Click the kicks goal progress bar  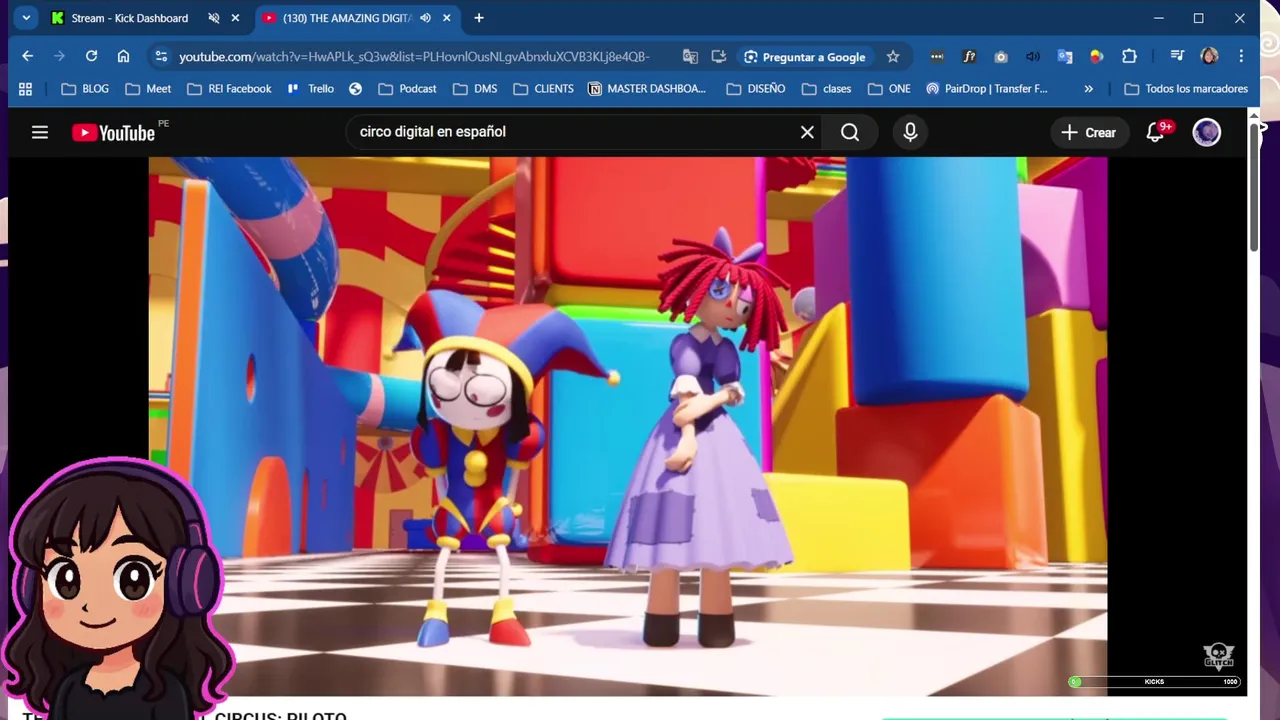[x=1154, y=682]
